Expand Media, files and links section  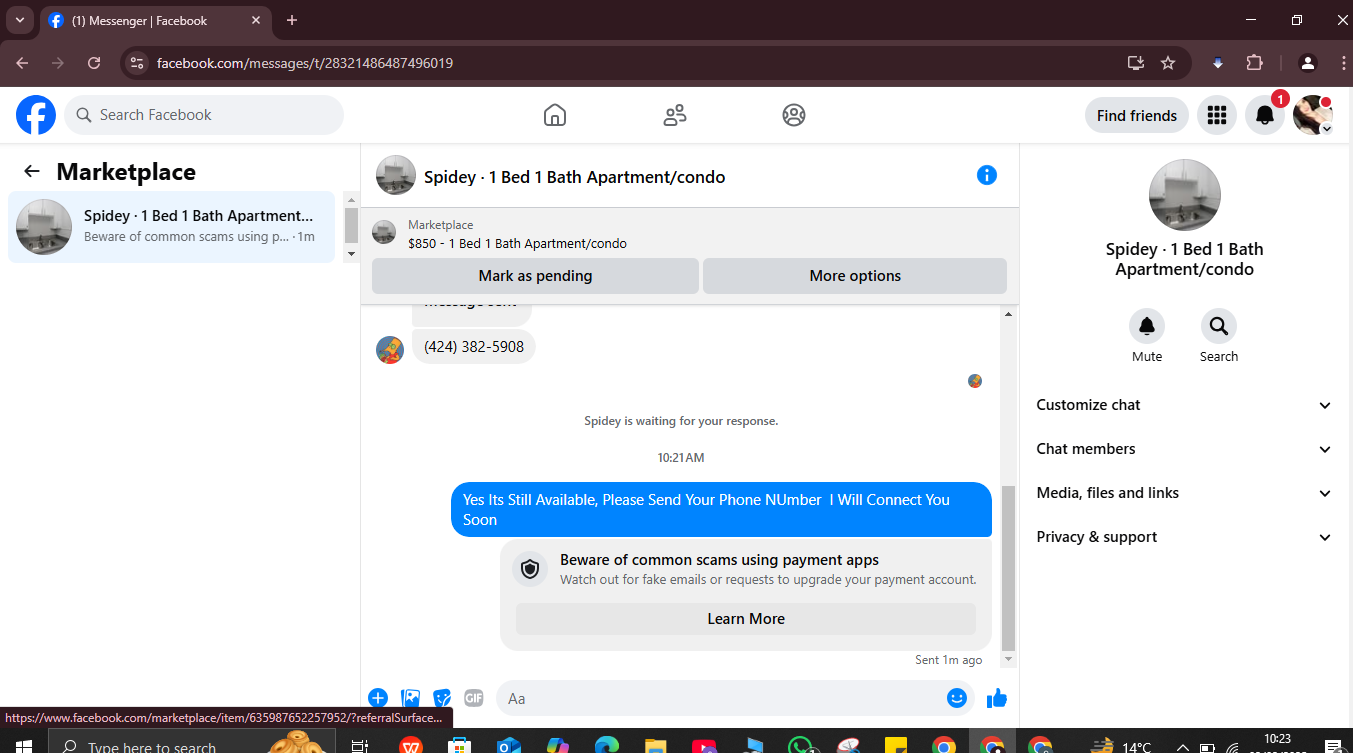[1185, 493]
